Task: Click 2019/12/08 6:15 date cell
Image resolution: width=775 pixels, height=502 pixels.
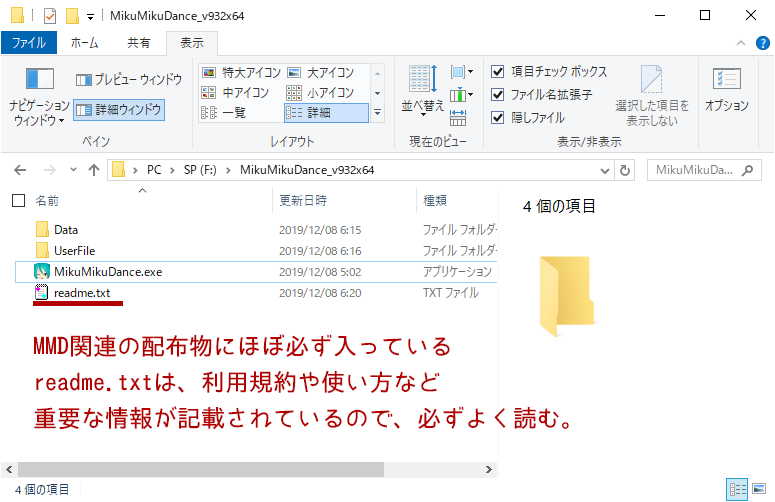Action: click(320, 230)
